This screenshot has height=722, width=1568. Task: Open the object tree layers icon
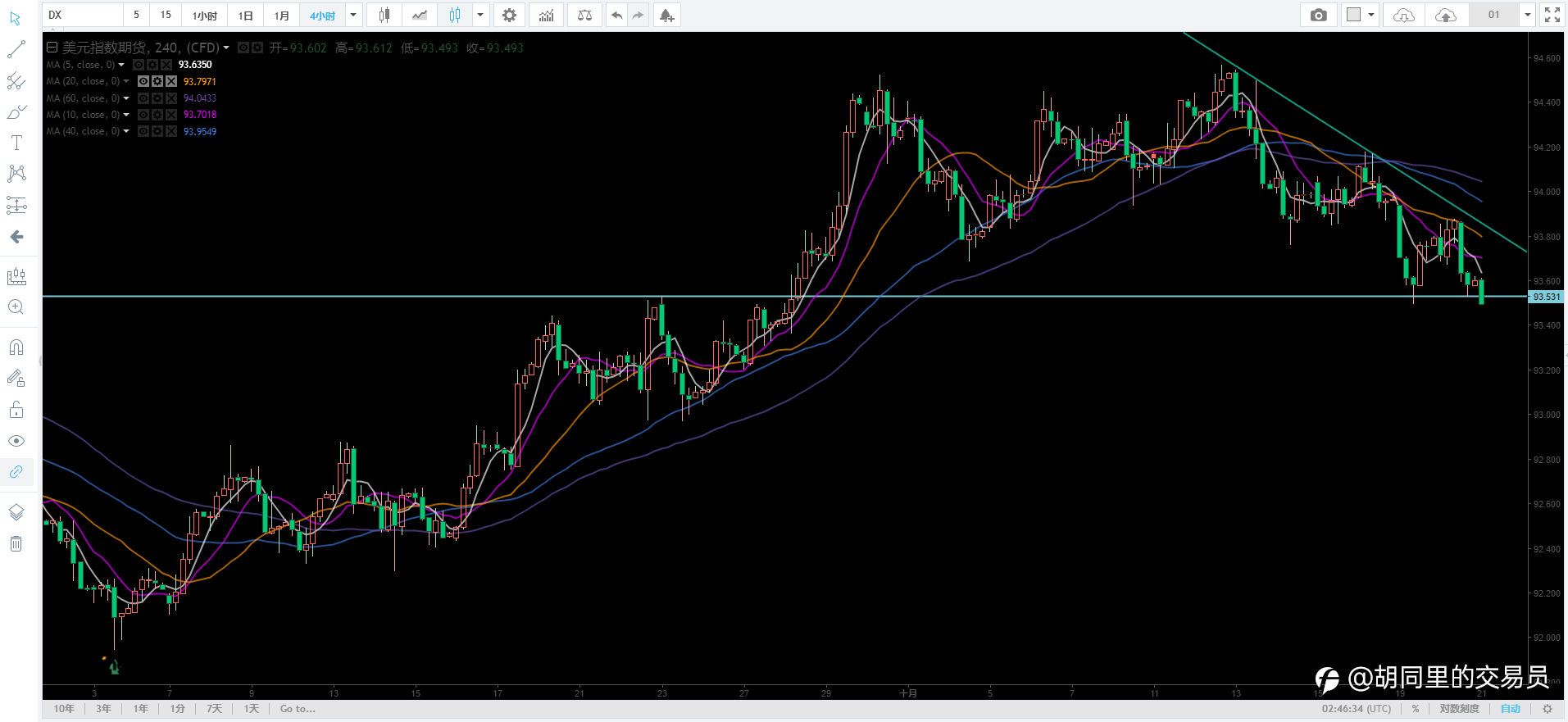[x=16, y=512]
